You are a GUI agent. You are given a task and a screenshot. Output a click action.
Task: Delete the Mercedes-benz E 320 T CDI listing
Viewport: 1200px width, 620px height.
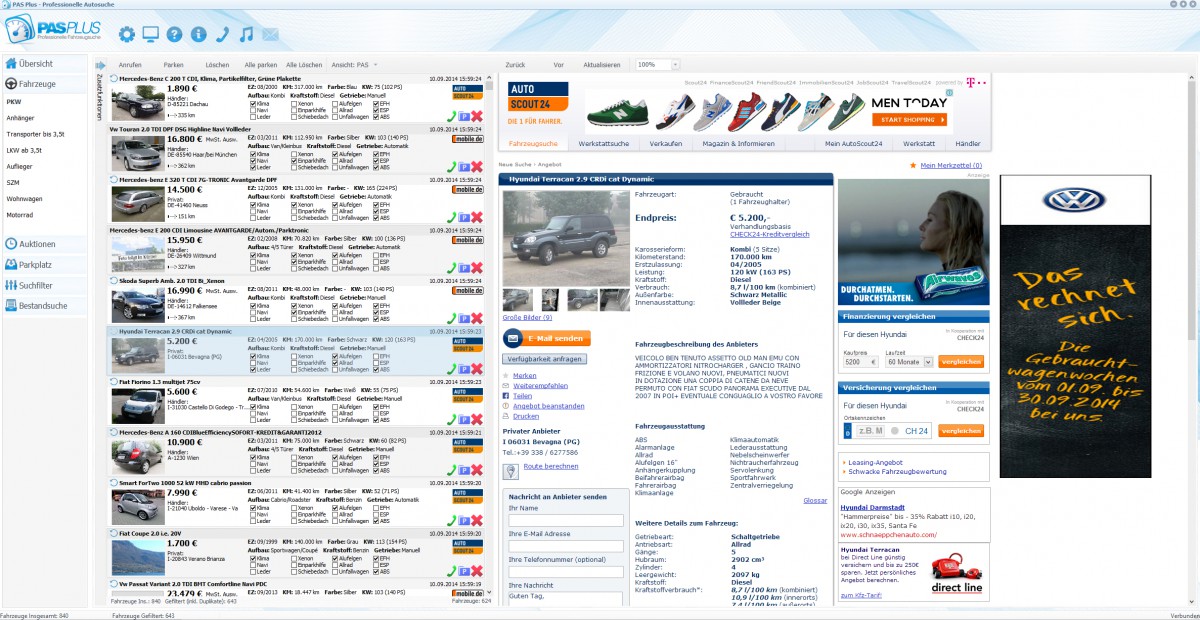pyautogui.click(x=477, y=216)
